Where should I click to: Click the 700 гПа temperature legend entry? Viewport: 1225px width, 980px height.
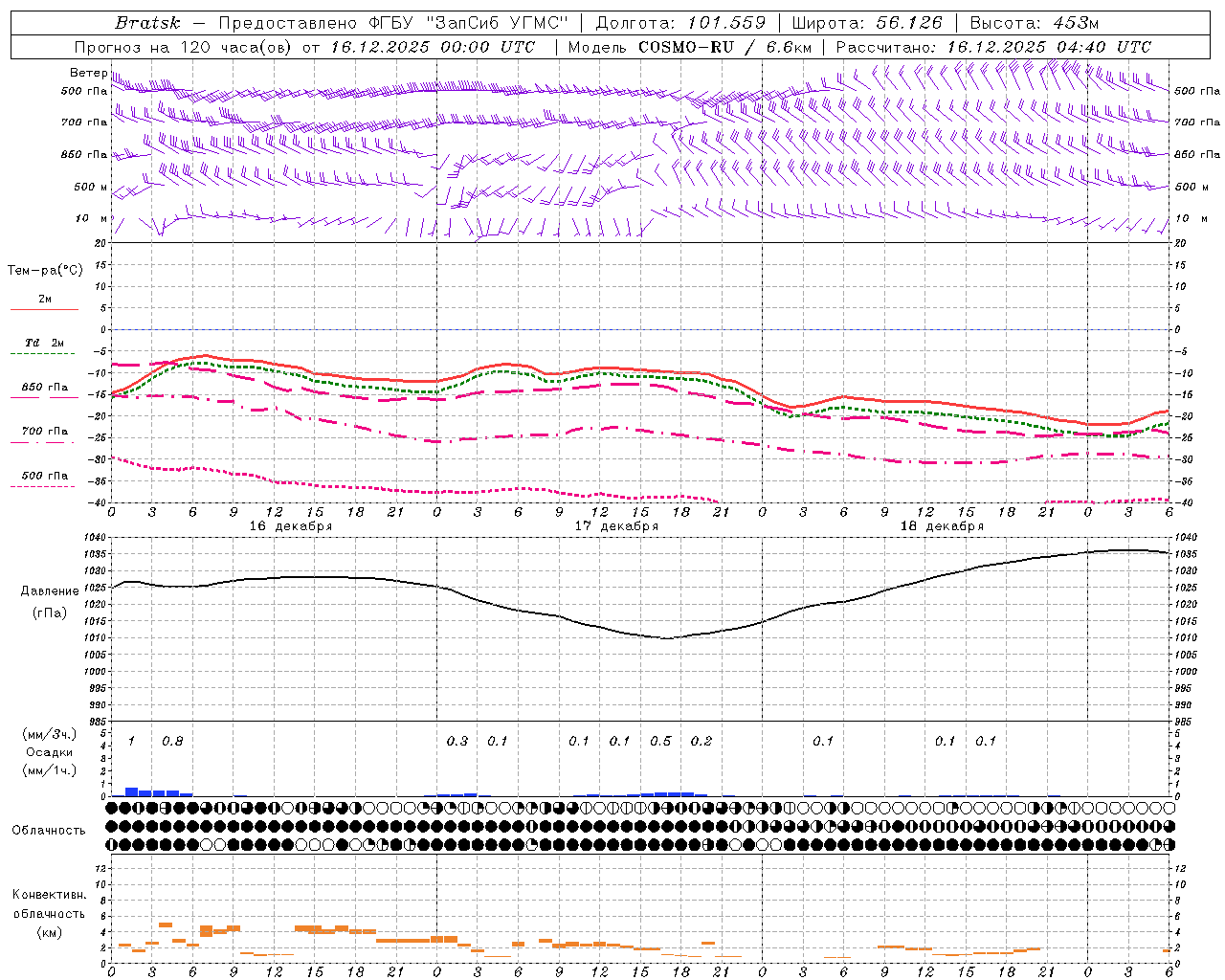pos(45,432)
